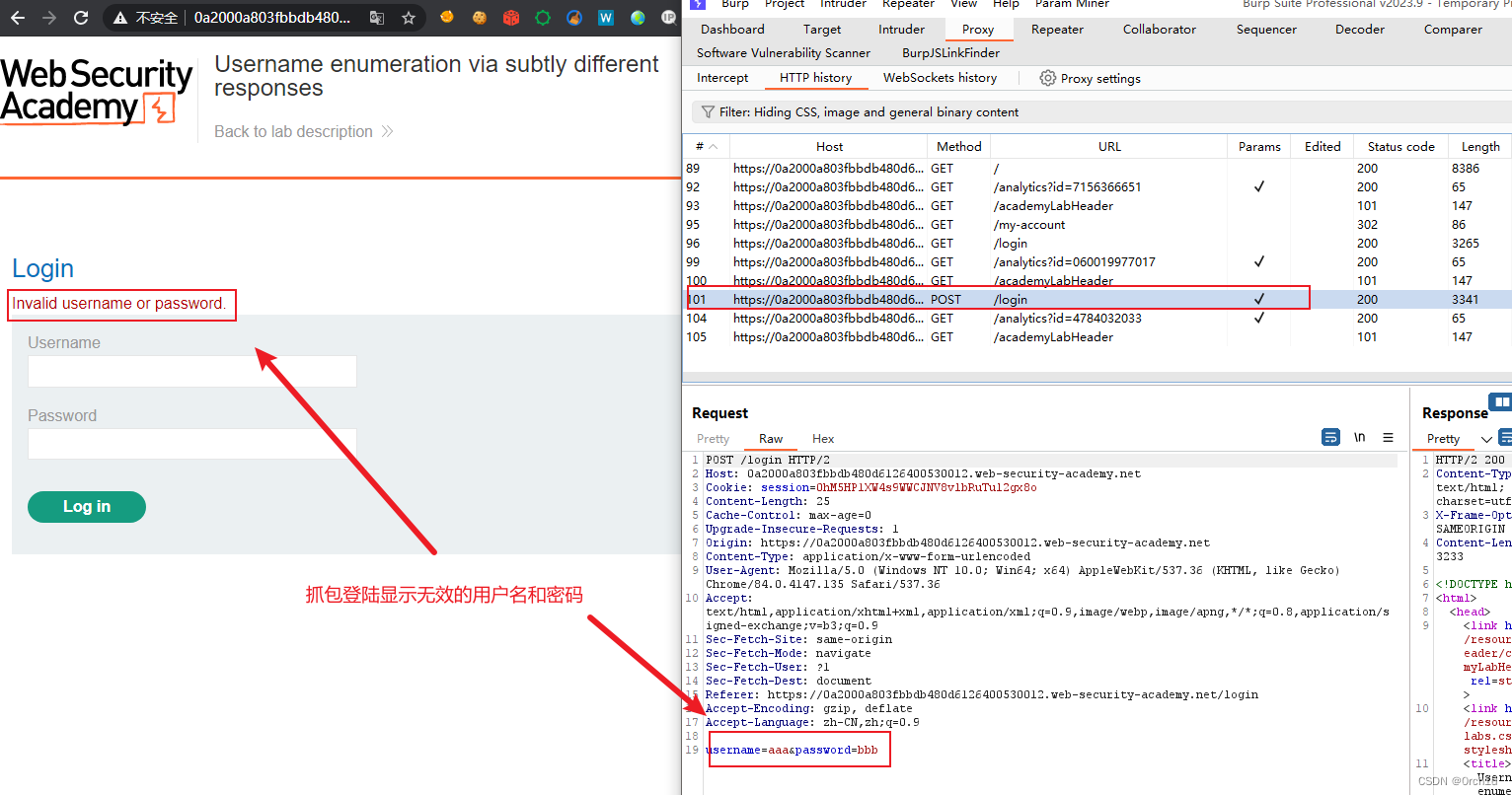Bookmark the page with the star icon

coord(409,18)
